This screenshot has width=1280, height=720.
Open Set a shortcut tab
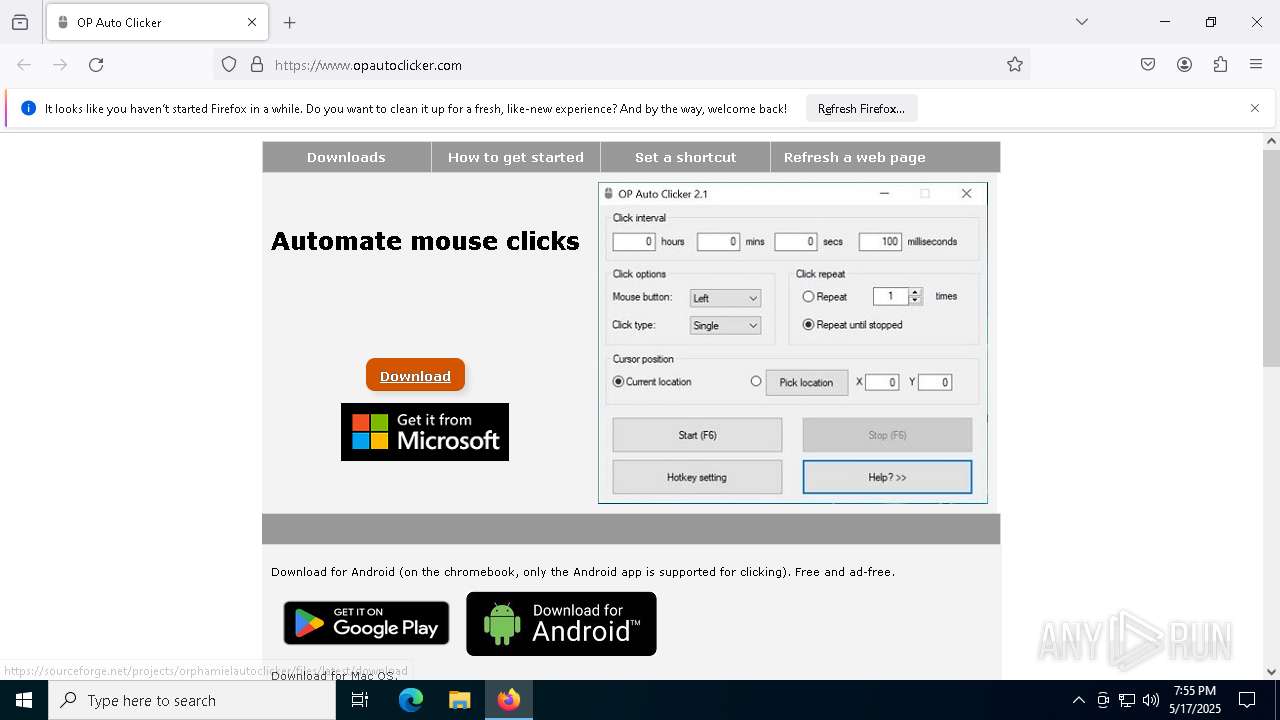(x=685, y=157)
